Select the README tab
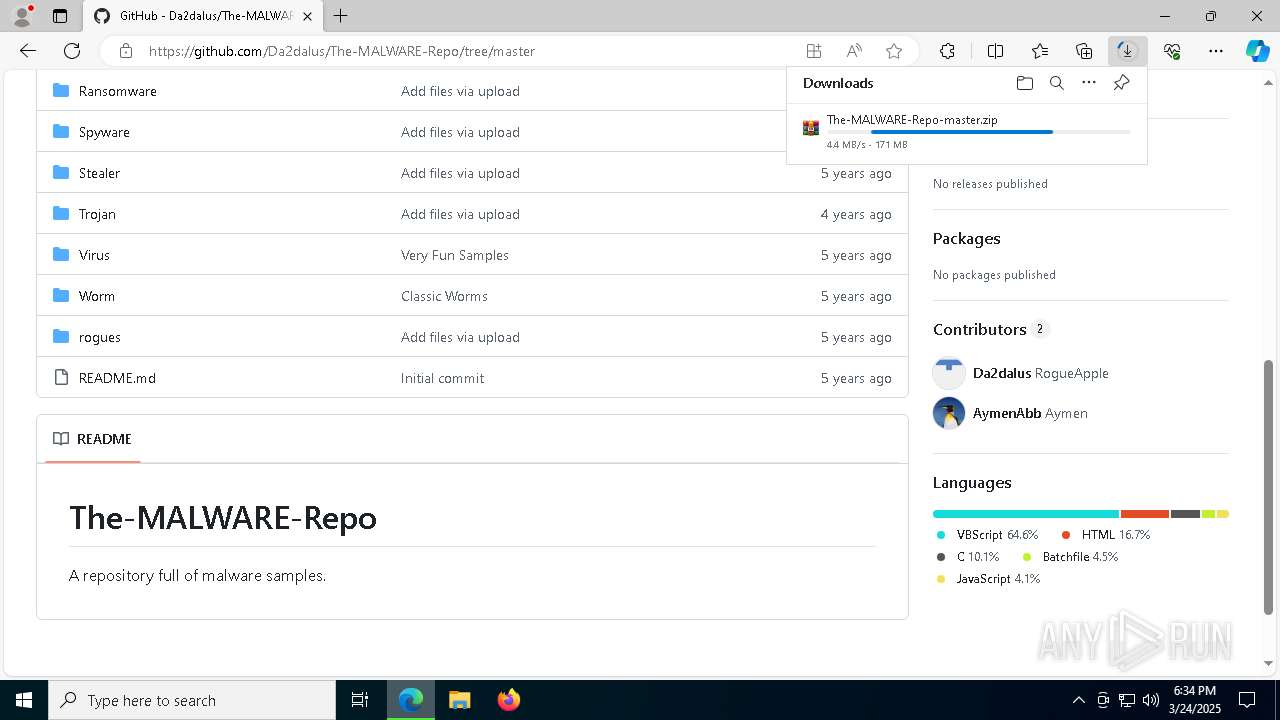 [92, 439]
